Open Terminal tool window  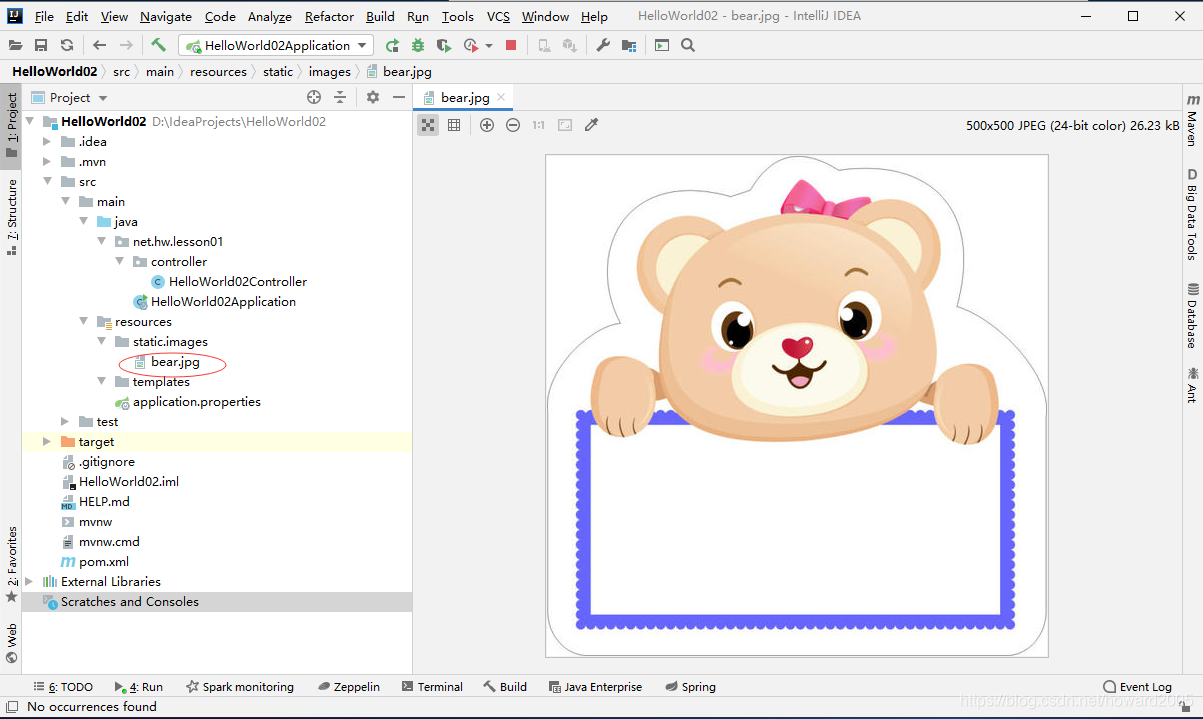click(x=432, y=687)
